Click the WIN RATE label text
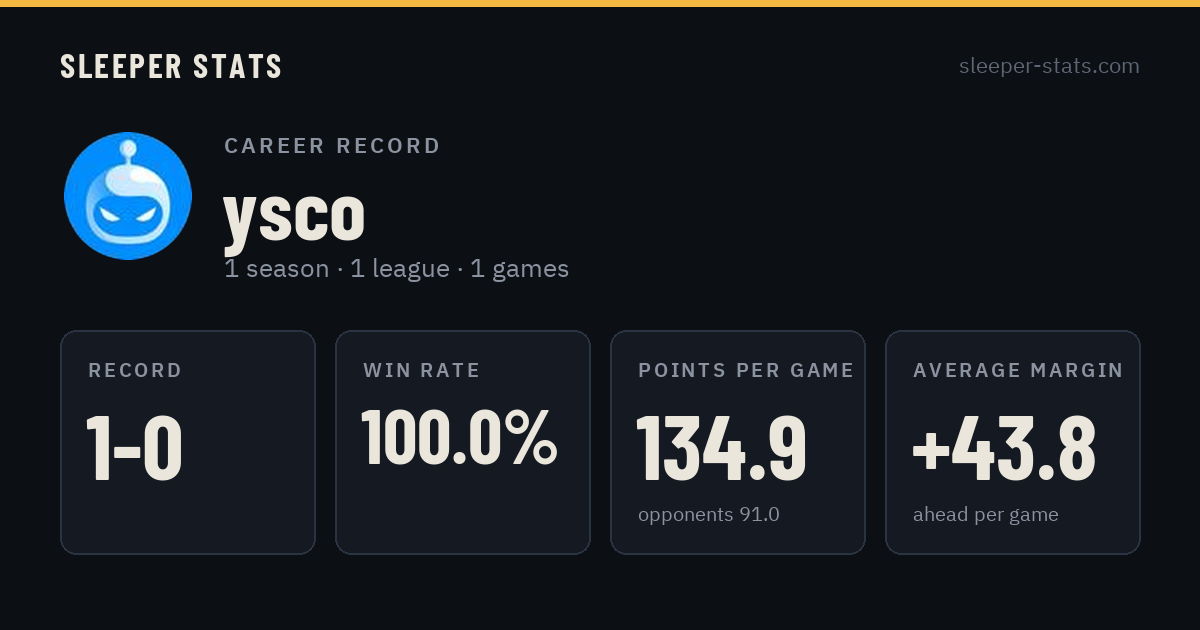 pos(422,371)
